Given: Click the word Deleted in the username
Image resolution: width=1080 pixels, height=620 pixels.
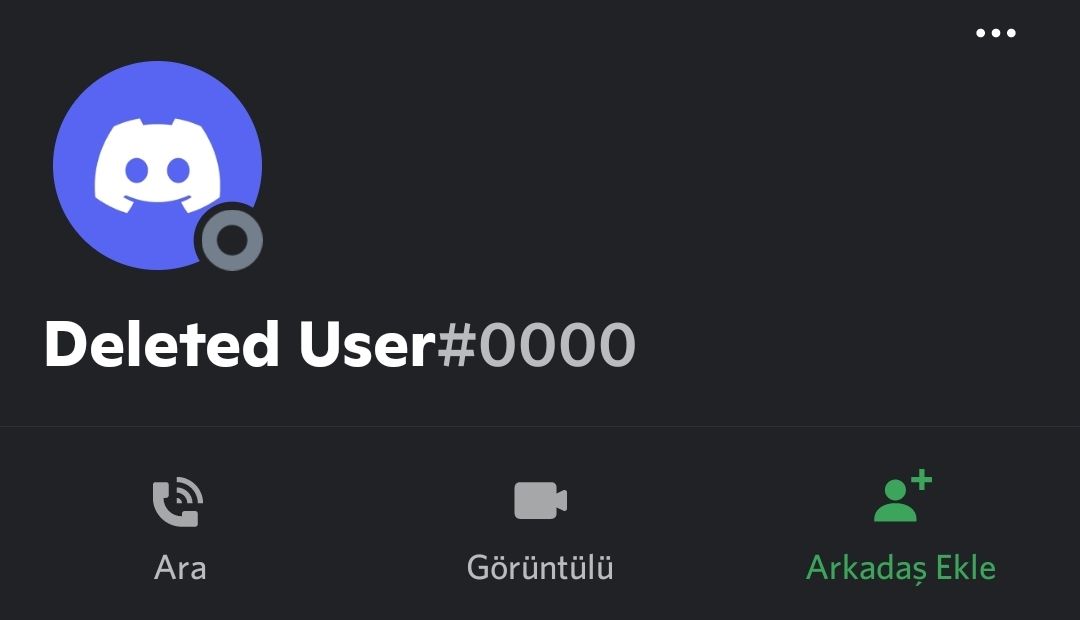Looking at the screenshot, I should [x=162, y=344].
